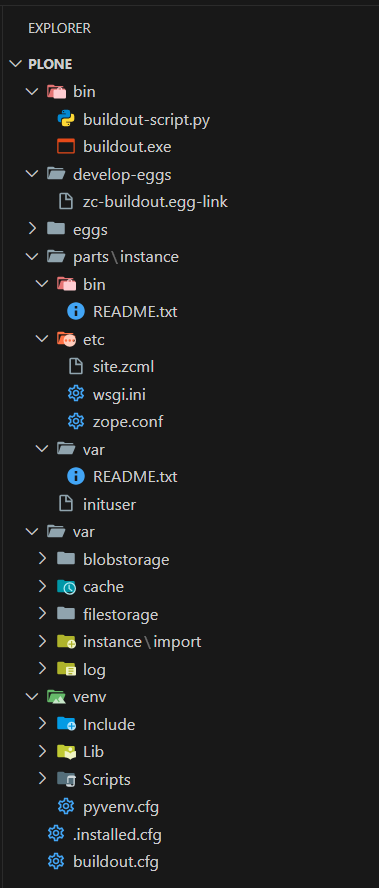
Task: Click the Scripts folder icon
Action: click(66, 779)
